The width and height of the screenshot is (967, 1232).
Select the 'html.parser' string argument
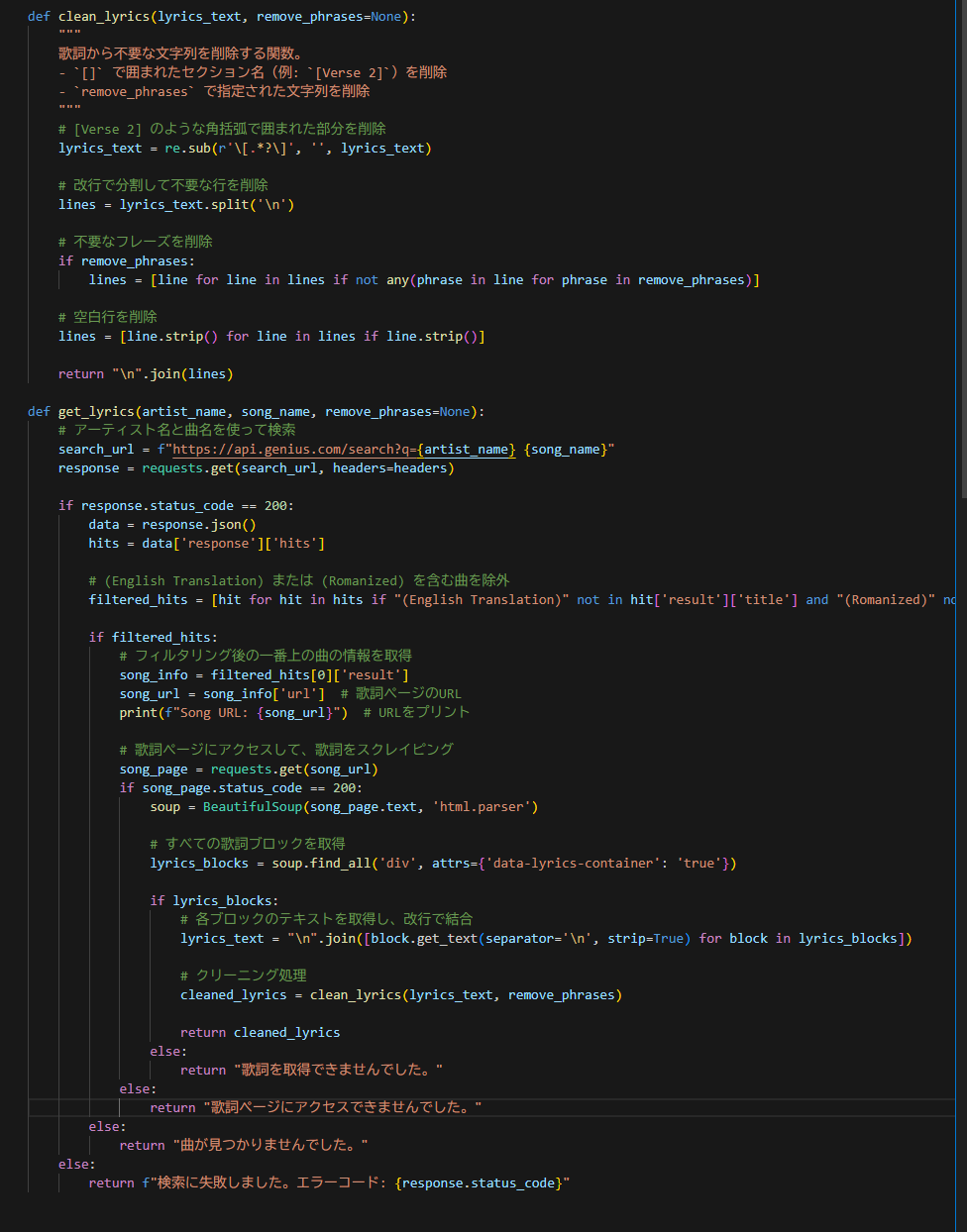[x=484, y=807]
